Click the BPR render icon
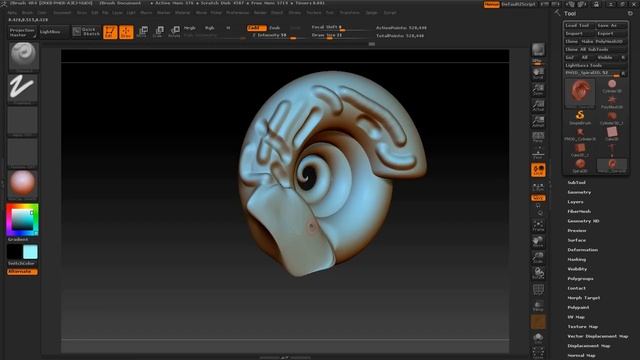Screen dimensions: 640x360 [538, 50]
